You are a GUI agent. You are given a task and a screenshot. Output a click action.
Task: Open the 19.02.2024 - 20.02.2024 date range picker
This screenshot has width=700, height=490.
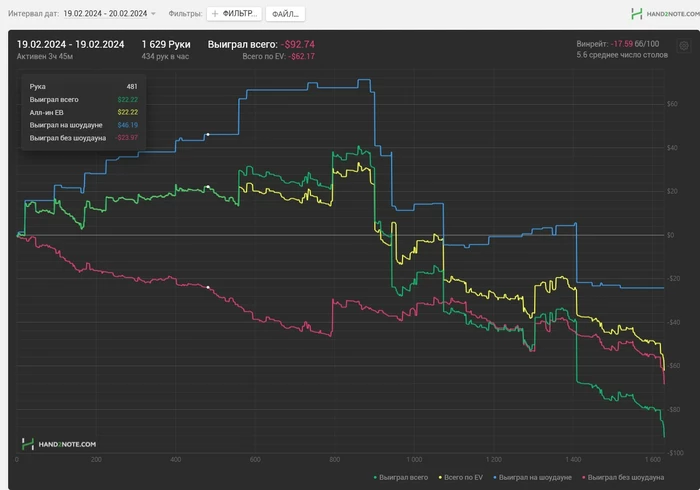tap(105, 13)
